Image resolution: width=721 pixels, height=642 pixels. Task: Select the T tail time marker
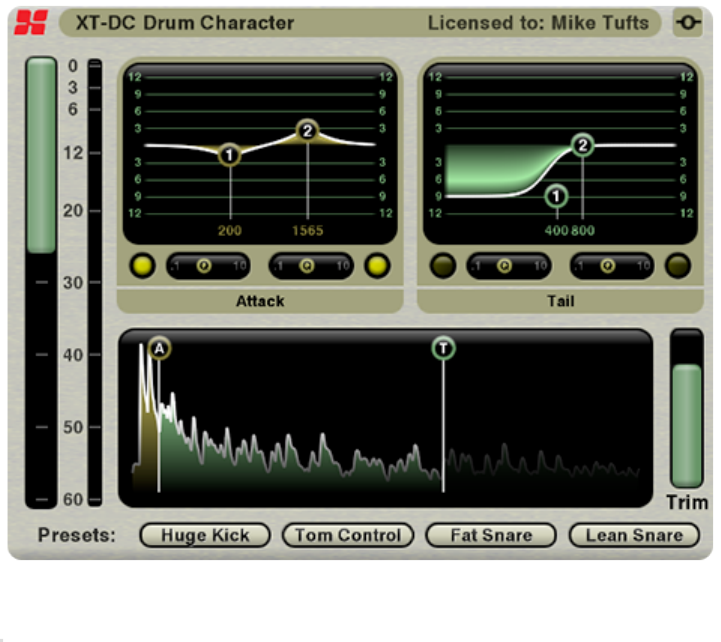[x=443, y=348]
